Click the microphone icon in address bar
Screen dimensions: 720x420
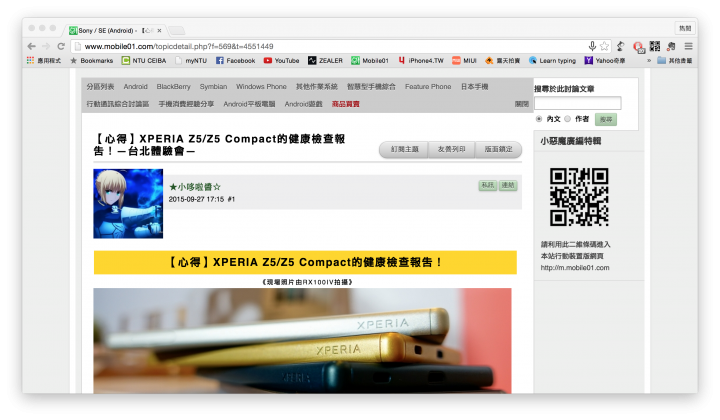[592, 46]
